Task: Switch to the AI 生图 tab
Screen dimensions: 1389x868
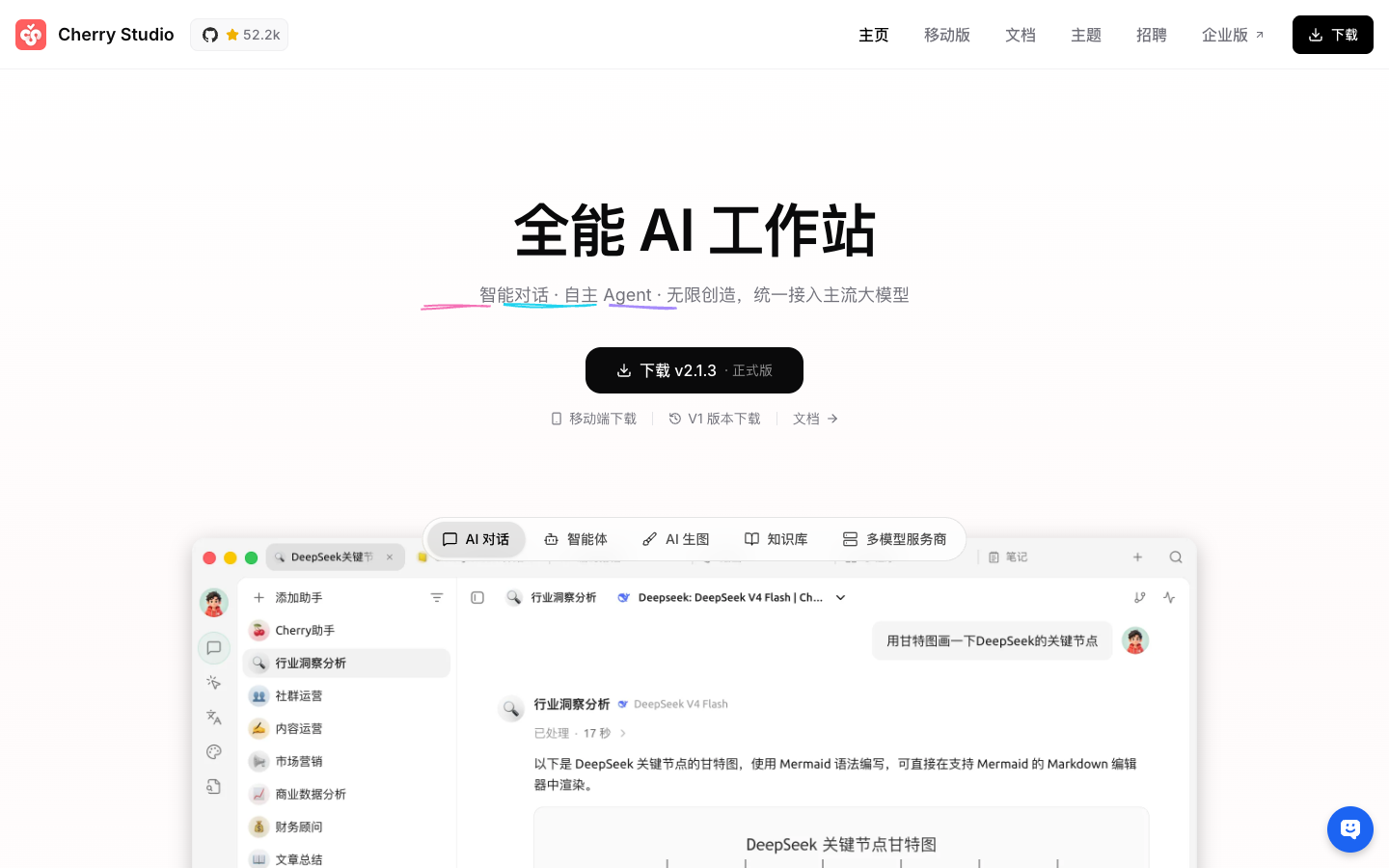Action: [x=676, y=539]
